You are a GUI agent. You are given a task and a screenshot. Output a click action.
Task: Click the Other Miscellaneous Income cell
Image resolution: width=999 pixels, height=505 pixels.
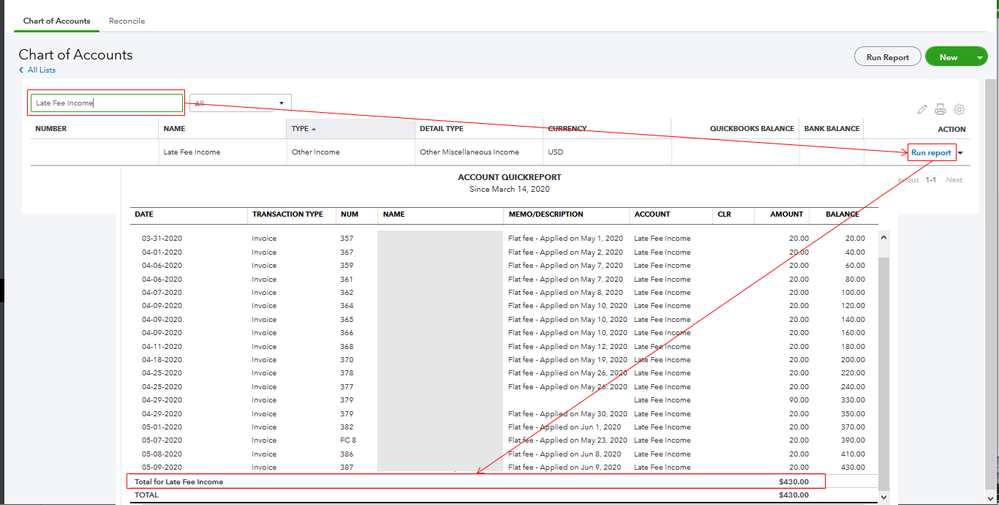(x=469, y=153)
